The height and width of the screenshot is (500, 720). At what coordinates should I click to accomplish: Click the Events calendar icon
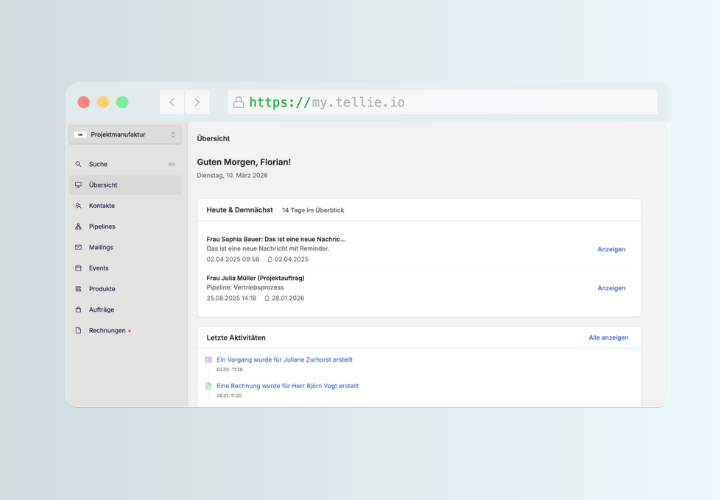pos(78,268)
